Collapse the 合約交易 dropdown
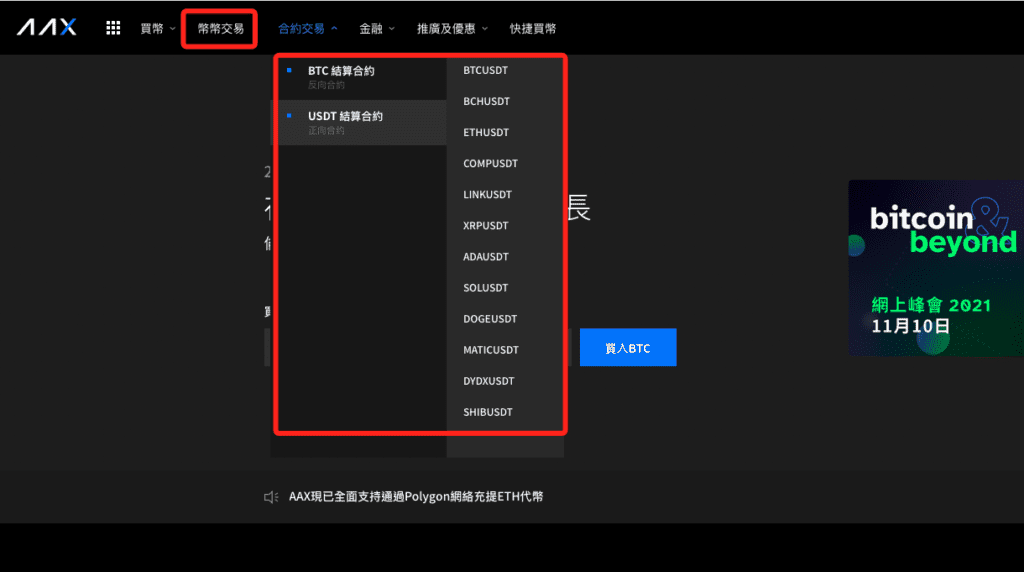The height and width of the screenshot is (572, 1024). pos(308,29)
